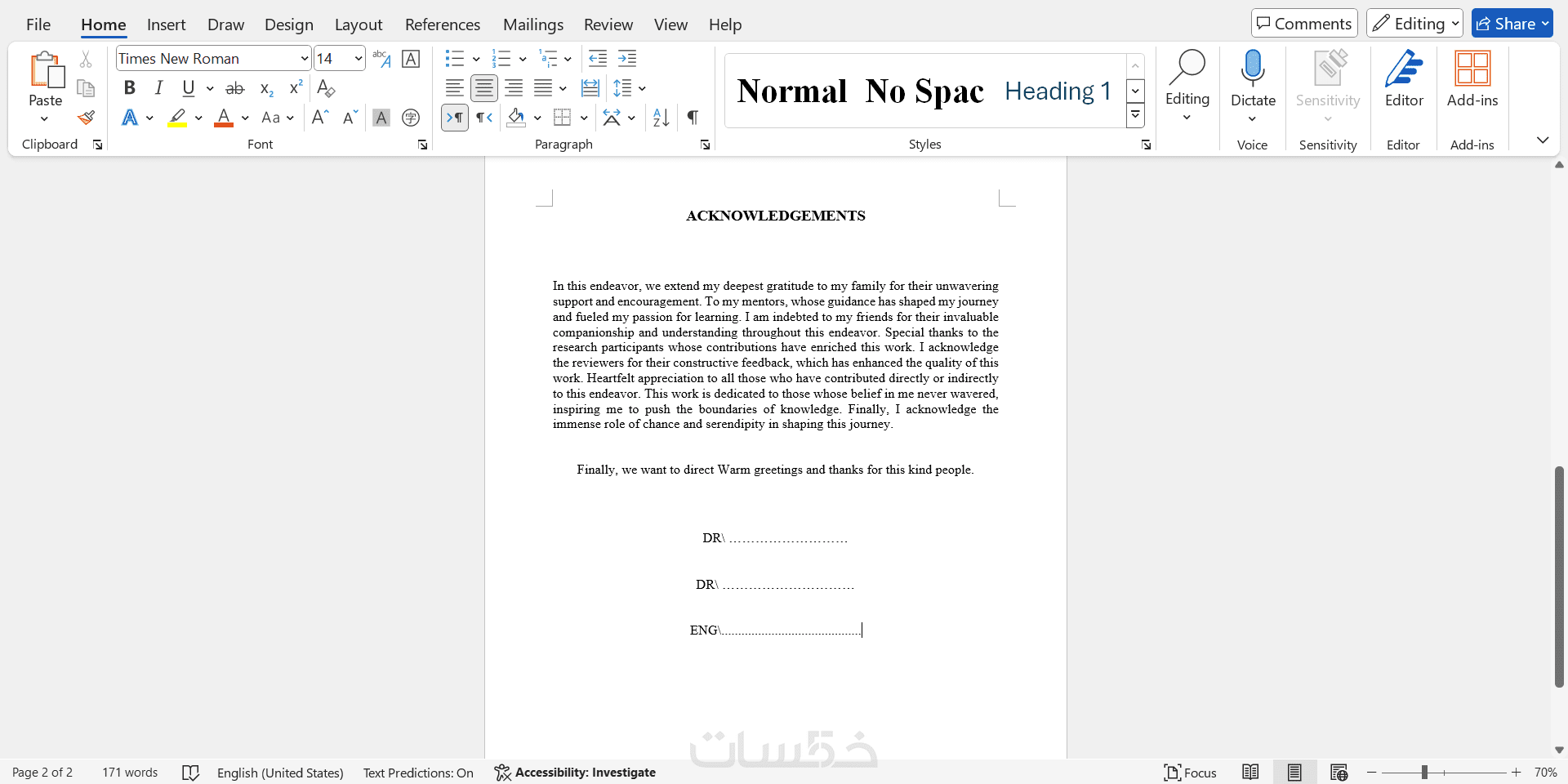Image resolution: width=1568 pixels, height=784 pixels.
Task: Switch to the View tab
Action: click(x=670, y=24)
